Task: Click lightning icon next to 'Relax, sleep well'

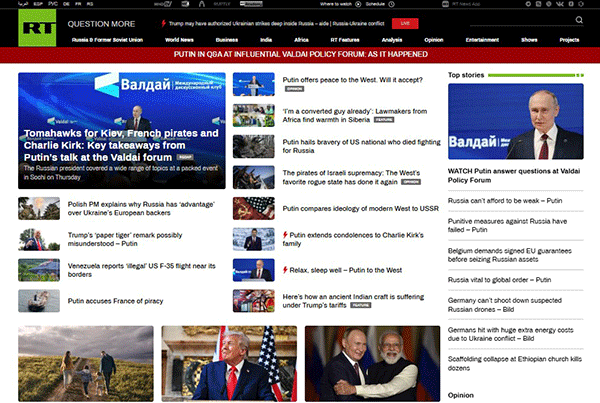Action: [x=285, y=270]
